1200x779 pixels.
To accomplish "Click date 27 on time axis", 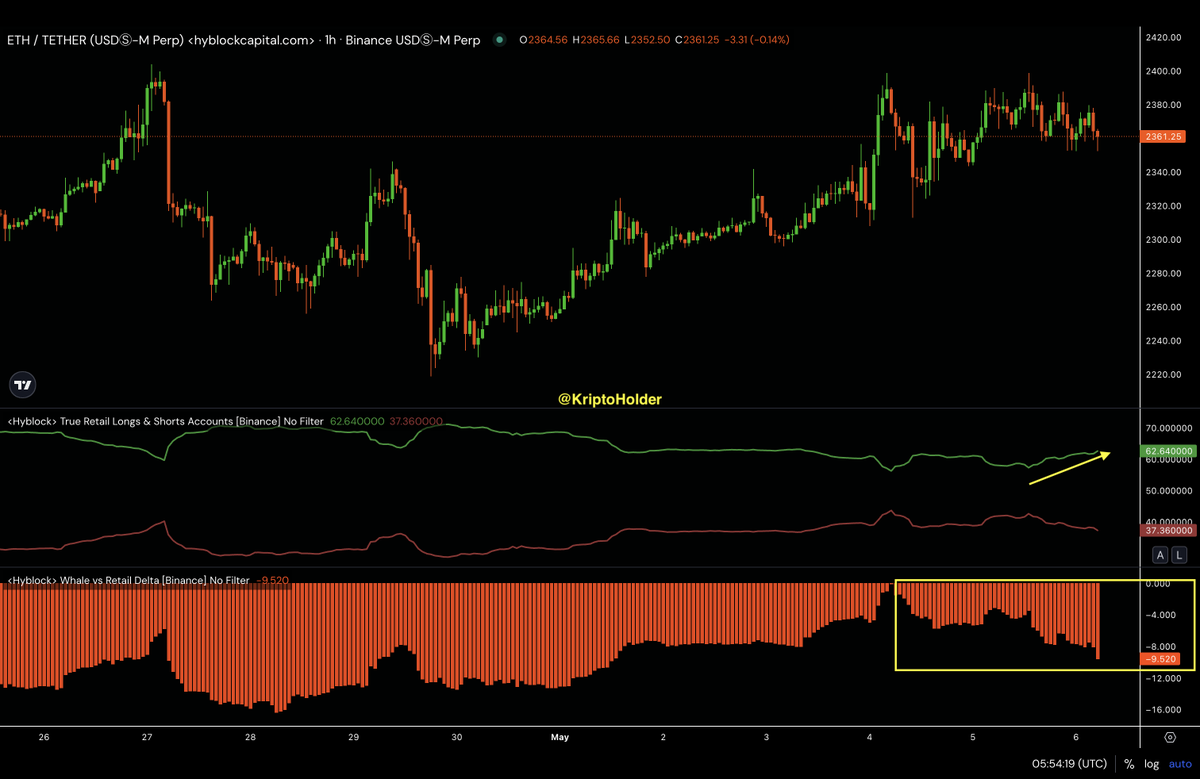I will tap(147, 737).
